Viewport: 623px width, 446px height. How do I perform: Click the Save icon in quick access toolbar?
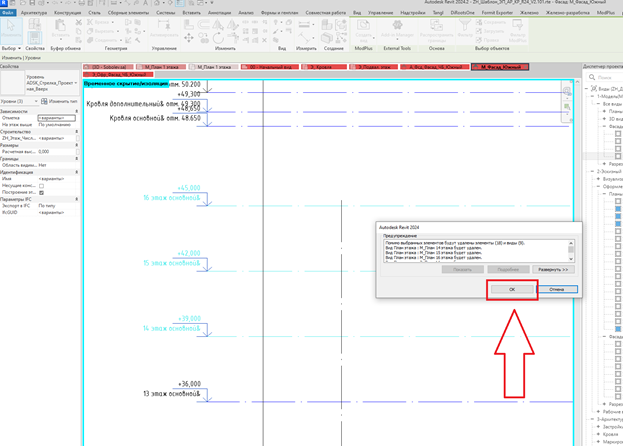click(x=33, y=3)
